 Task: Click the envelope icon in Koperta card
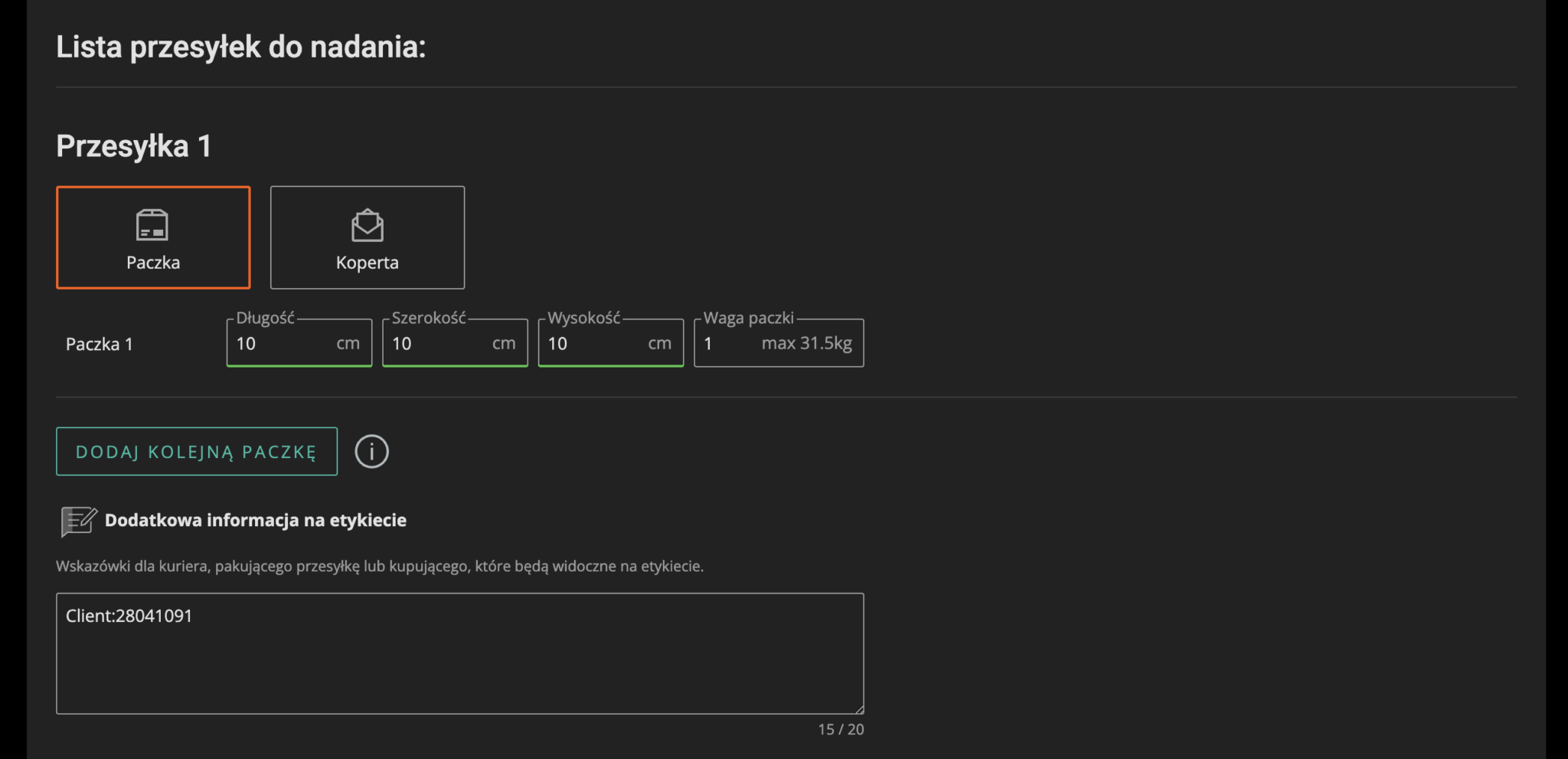point(367,225)
